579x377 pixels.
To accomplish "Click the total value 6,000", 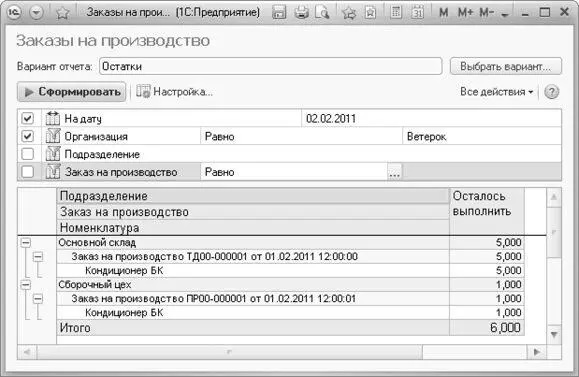I will click(x=506, y=328).
